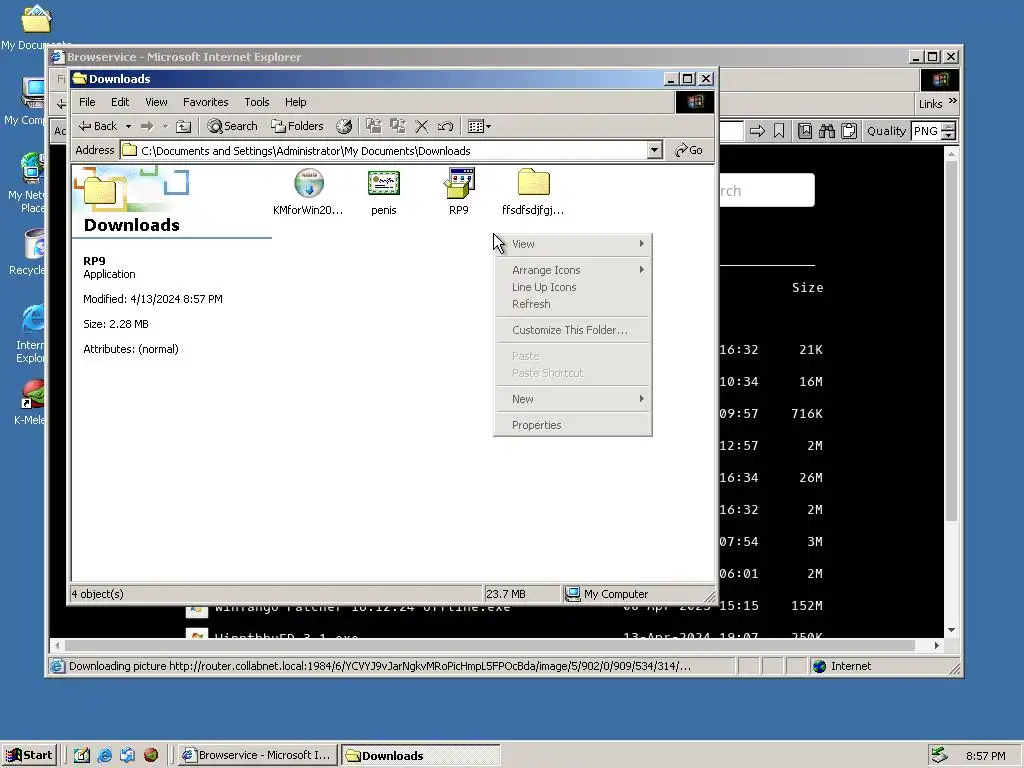
Task: Click the Forward arrow in the Downloads toolbar
Action: (x=147, y=126)
